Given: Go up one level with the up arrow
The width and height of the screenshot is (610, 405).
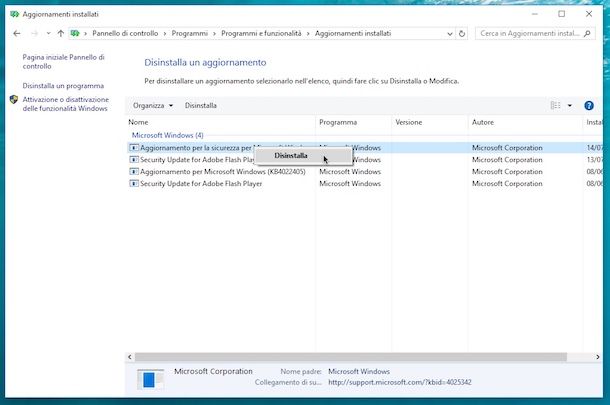Looking at the screenshot, I should pyautogui.click(x=61, y=33).
